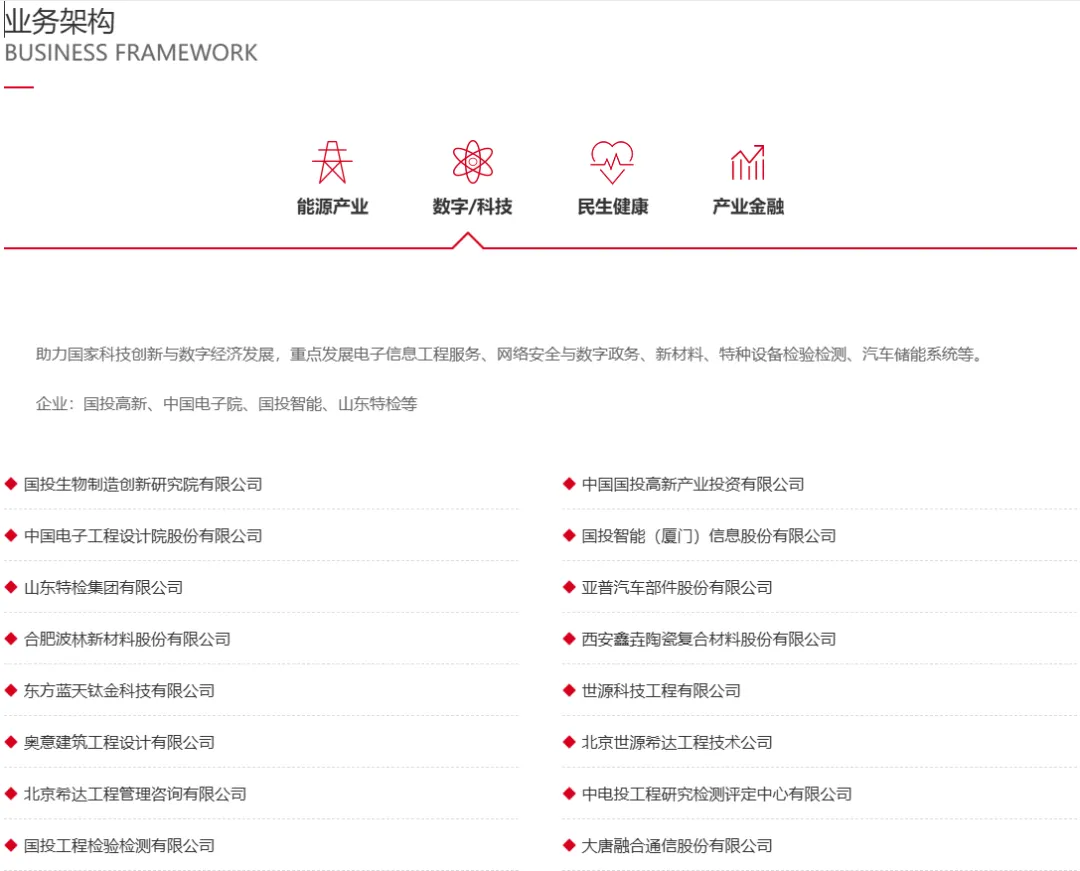Open 国投智能（厦门）信息股份有限公司 link

pos(709,536)
